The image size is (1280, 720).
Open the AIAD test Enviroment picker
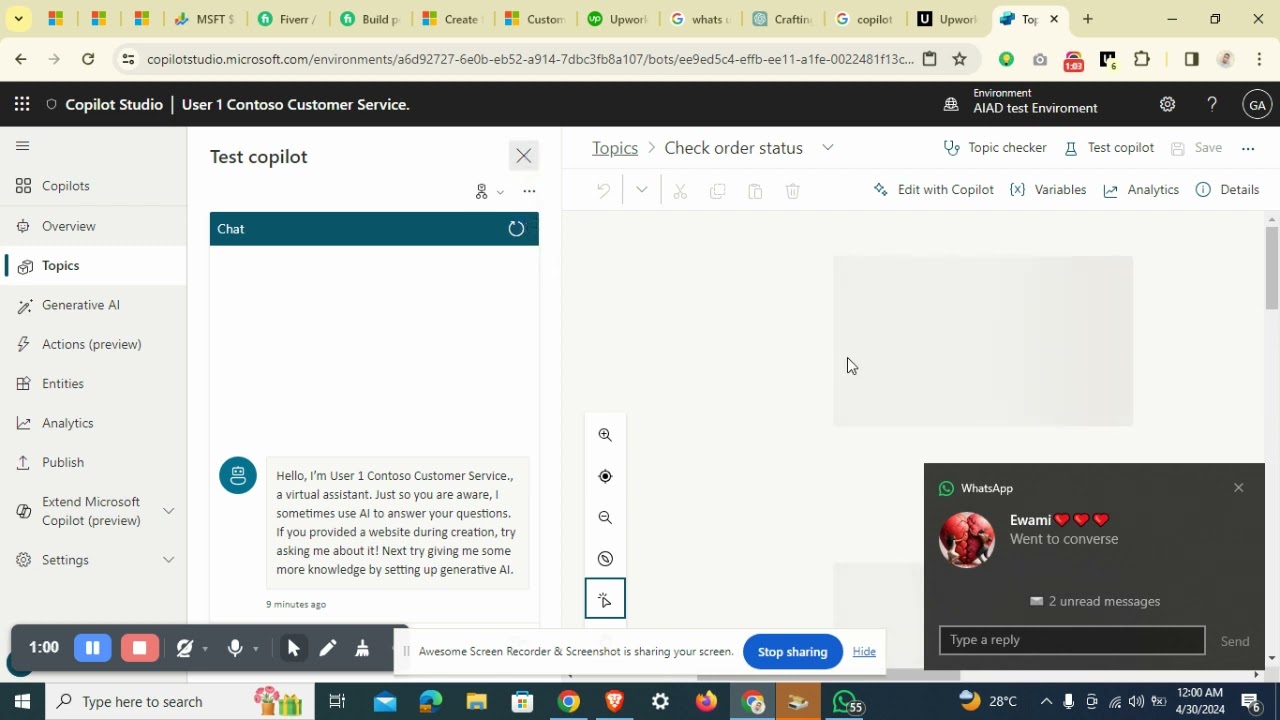coord(1021,102)
